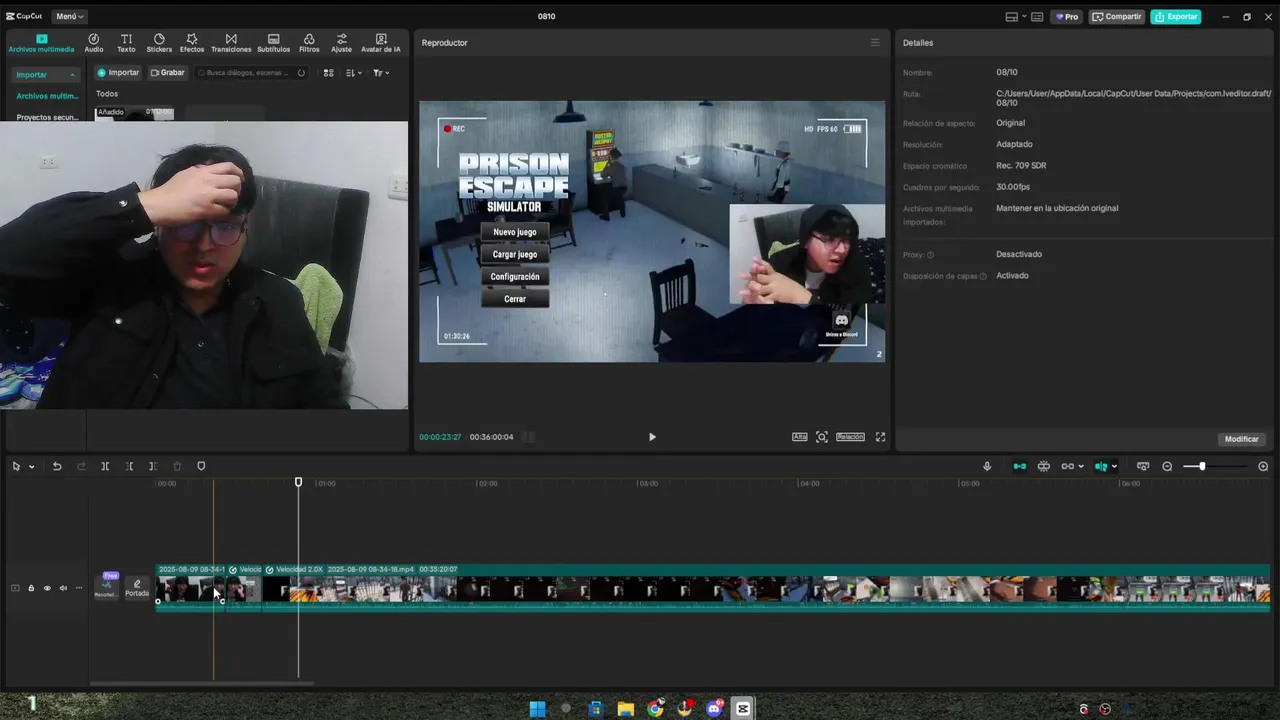This screenshot has height=720, width=1280.
Task: Zoom out the timeline with minus icon
Action: (1167, 467)
